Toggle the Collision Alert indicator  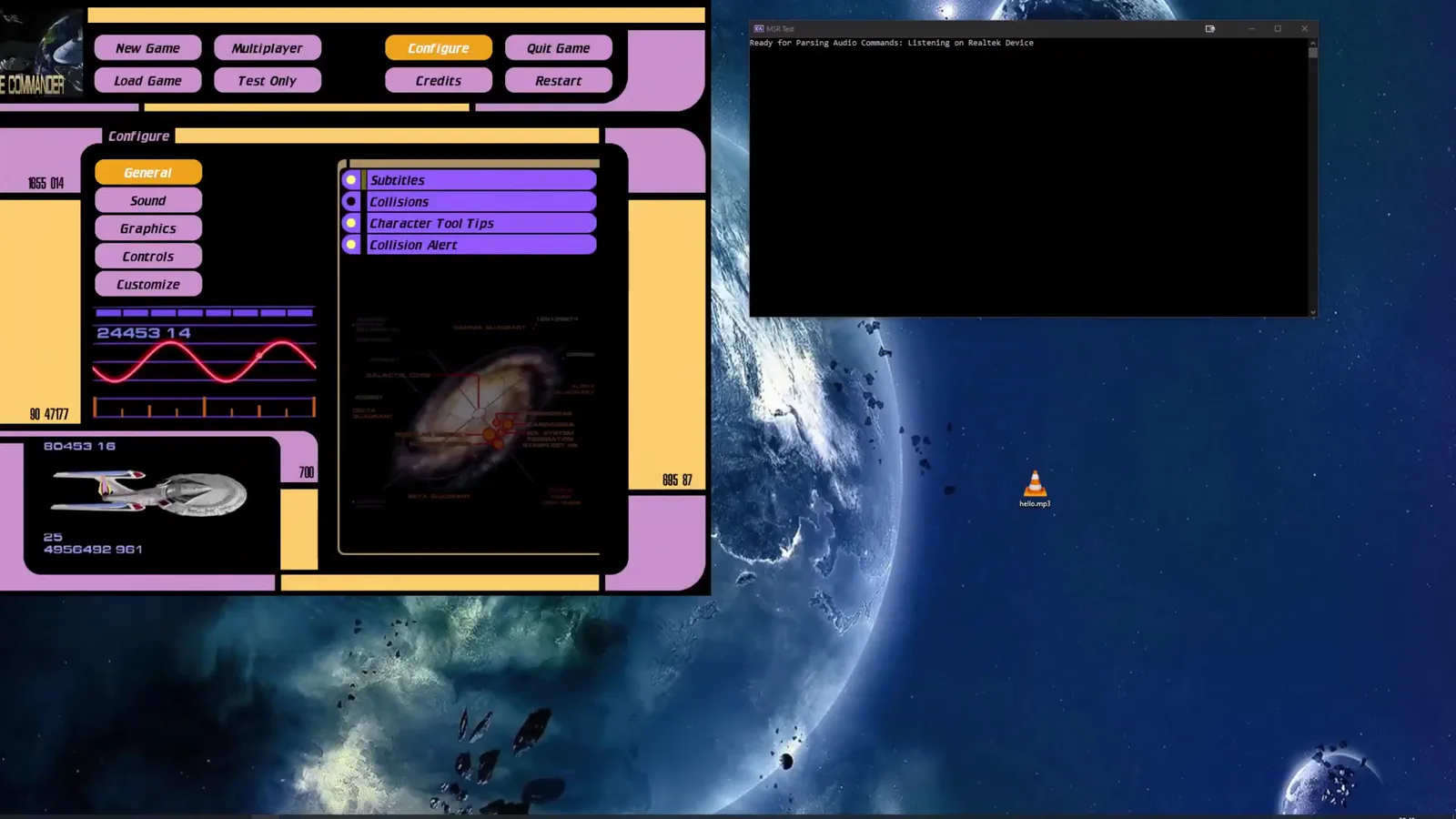351,245
